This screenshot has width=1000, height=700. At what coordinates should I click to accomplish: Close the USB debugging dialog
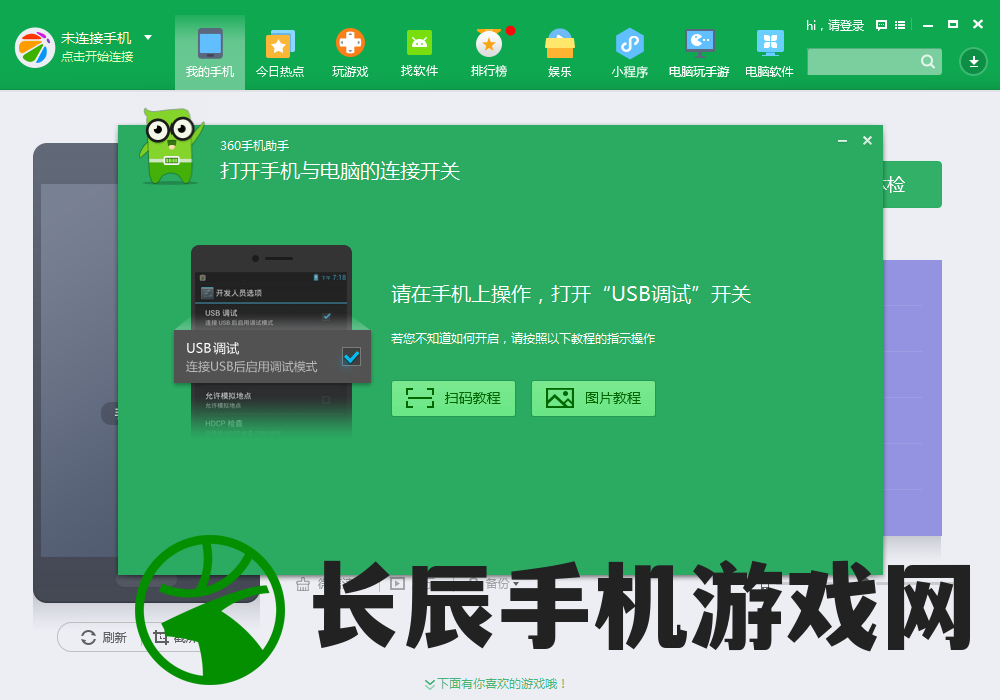[x=867, y=141]
